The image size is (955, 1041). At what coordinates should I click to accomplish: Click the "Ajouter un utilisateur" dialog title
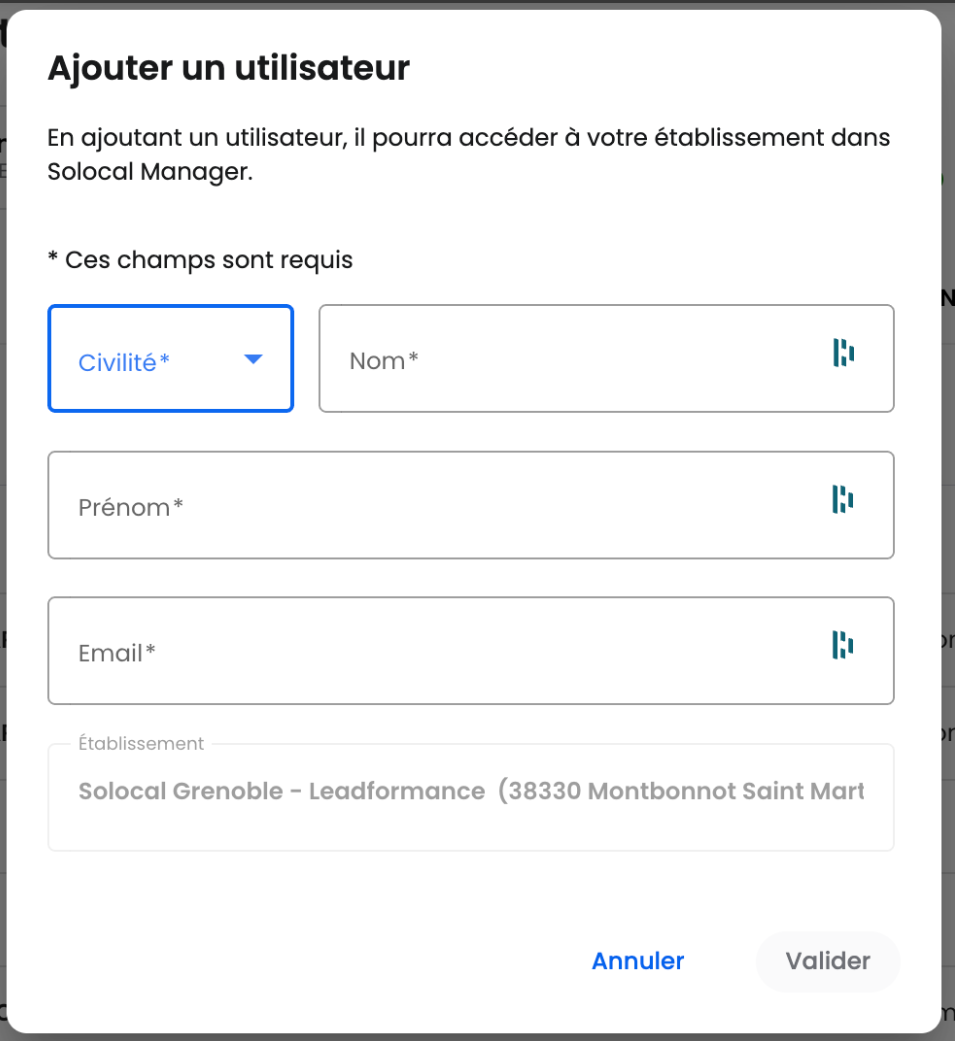pos(229,68)
